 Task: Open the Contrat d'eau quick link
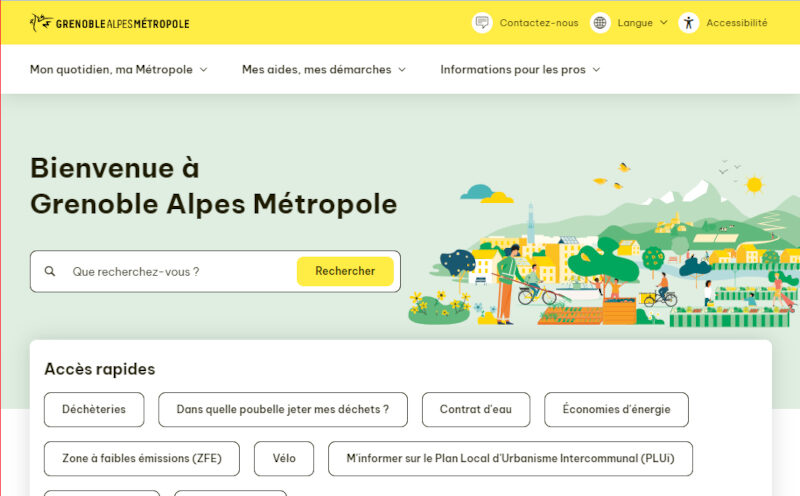coord(476,409)
